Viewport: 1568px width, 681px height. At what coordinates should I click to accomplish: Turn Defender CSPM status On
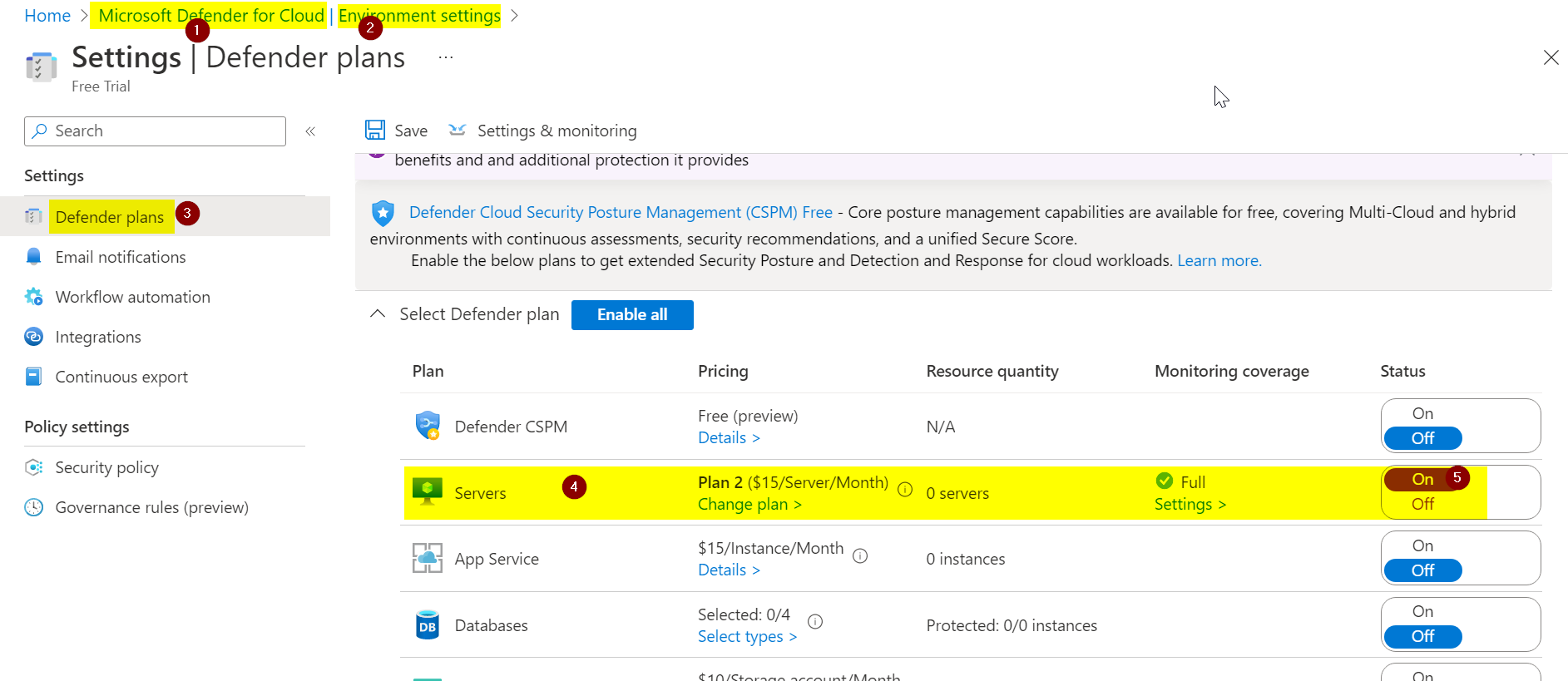point(1422,413)
